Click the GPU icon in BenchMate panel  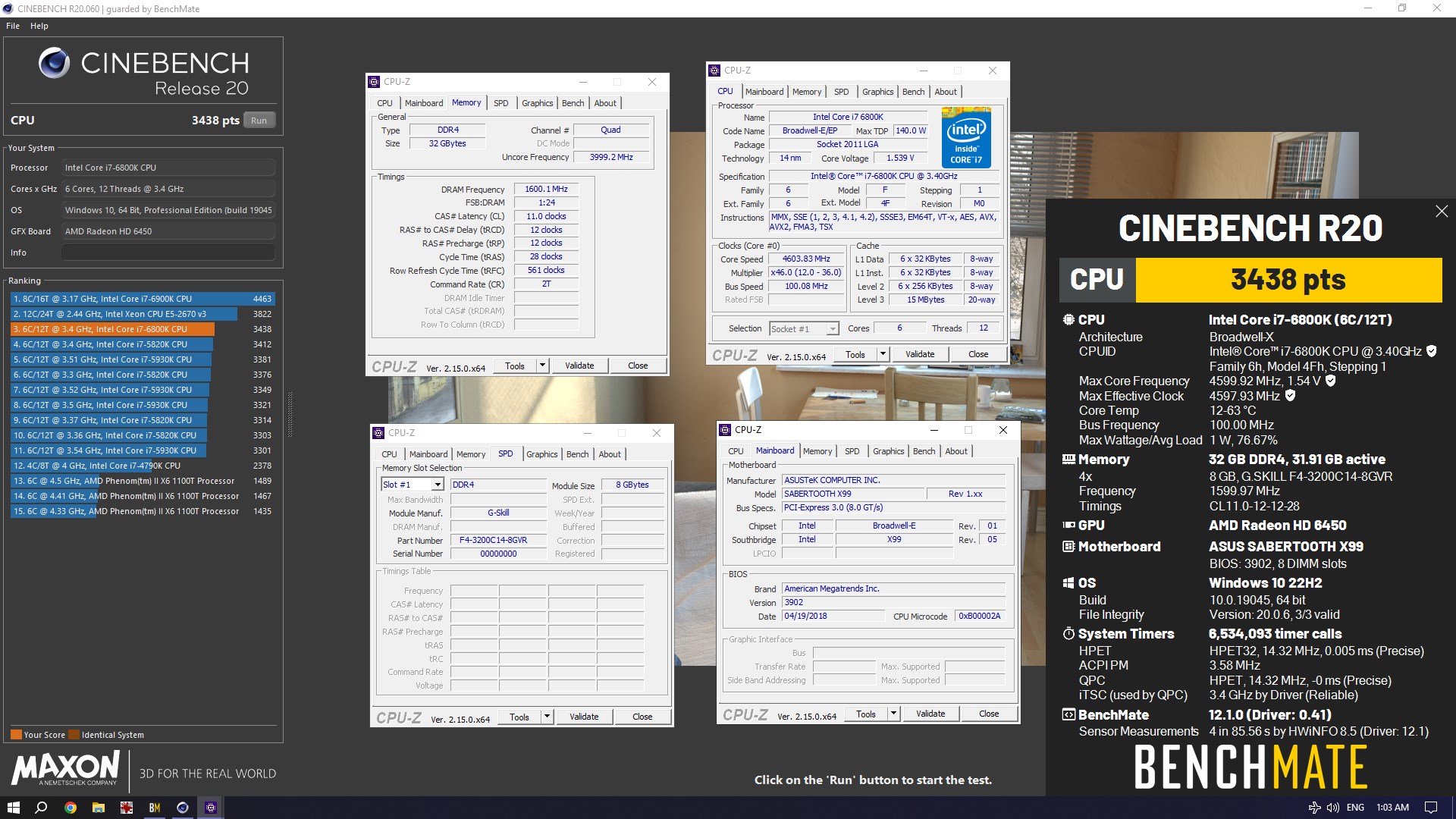[x=1068, y=525]
